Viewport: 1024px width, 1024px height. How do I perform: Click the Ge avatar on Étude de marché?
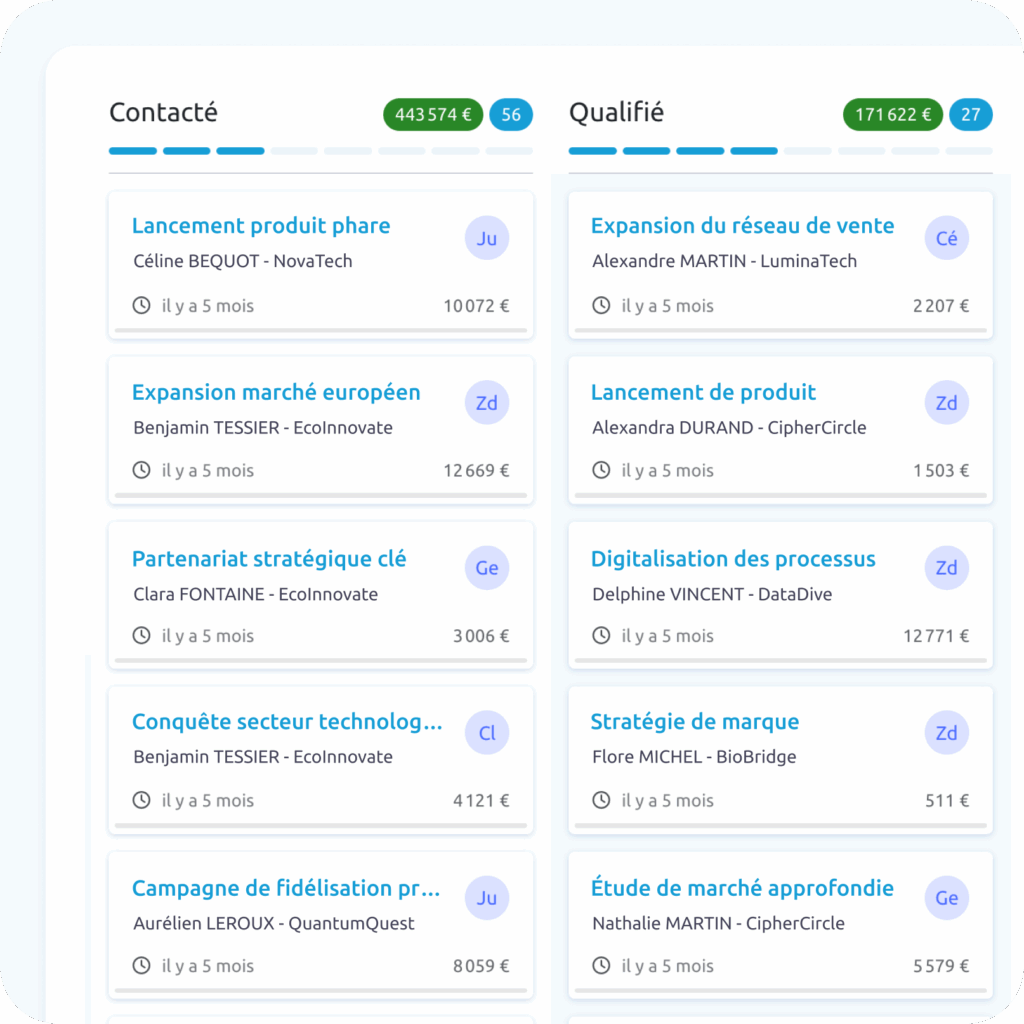946,898
